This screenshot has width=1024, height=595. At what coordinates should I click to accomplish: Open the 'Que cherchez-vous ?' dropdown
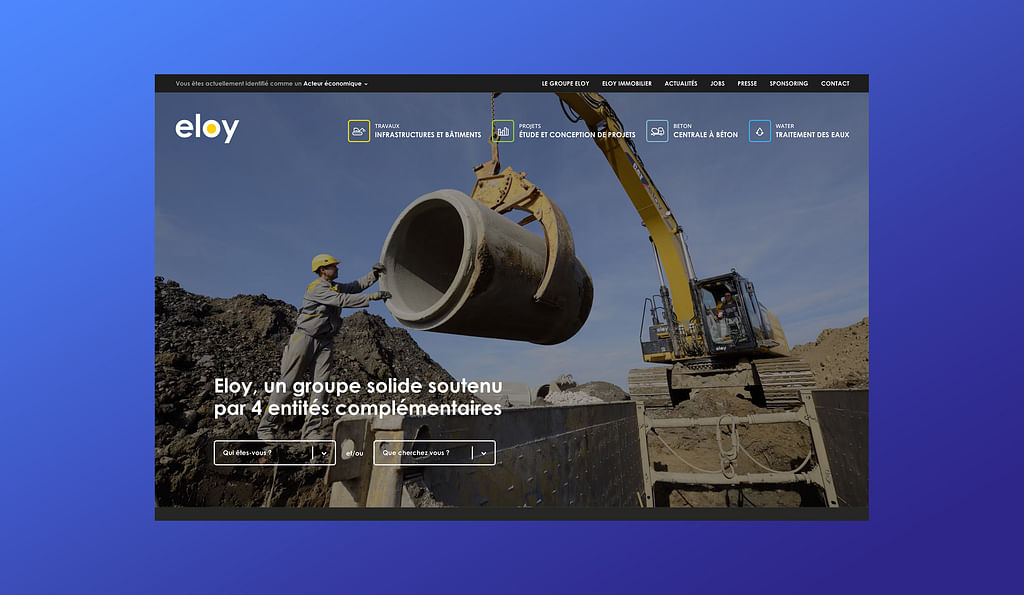(x=423, y=453)
